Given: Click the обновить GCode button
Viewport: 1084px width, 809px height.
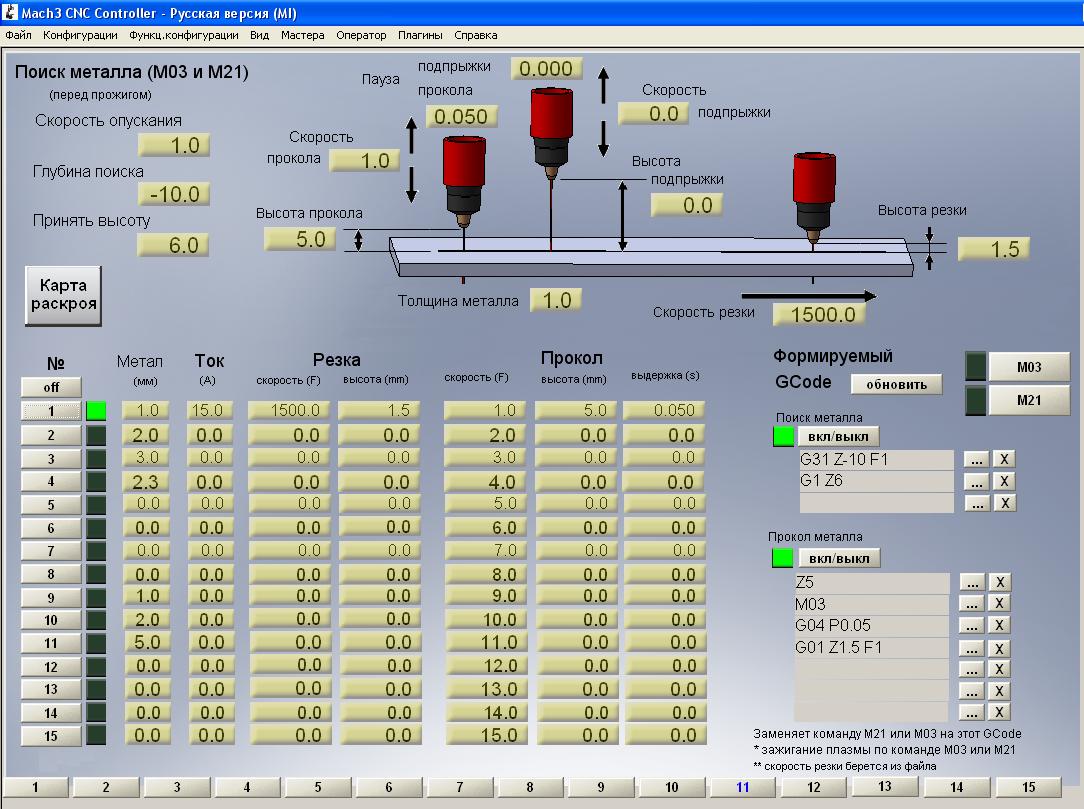Looking at the screenshot, I should click(x=896, y=384).
